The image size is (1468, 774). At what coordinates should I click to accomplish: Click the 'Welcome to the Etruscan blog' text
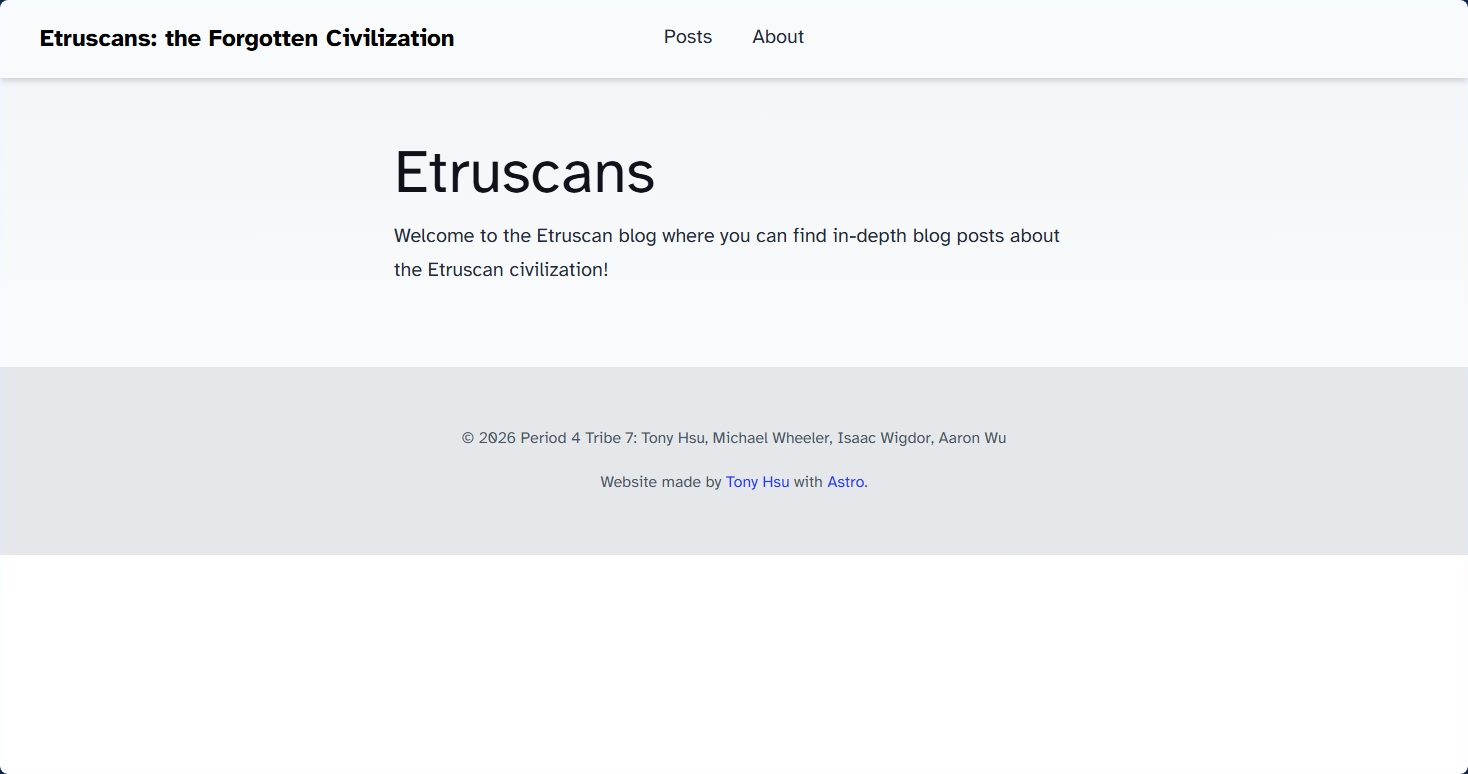coord(503,236)
